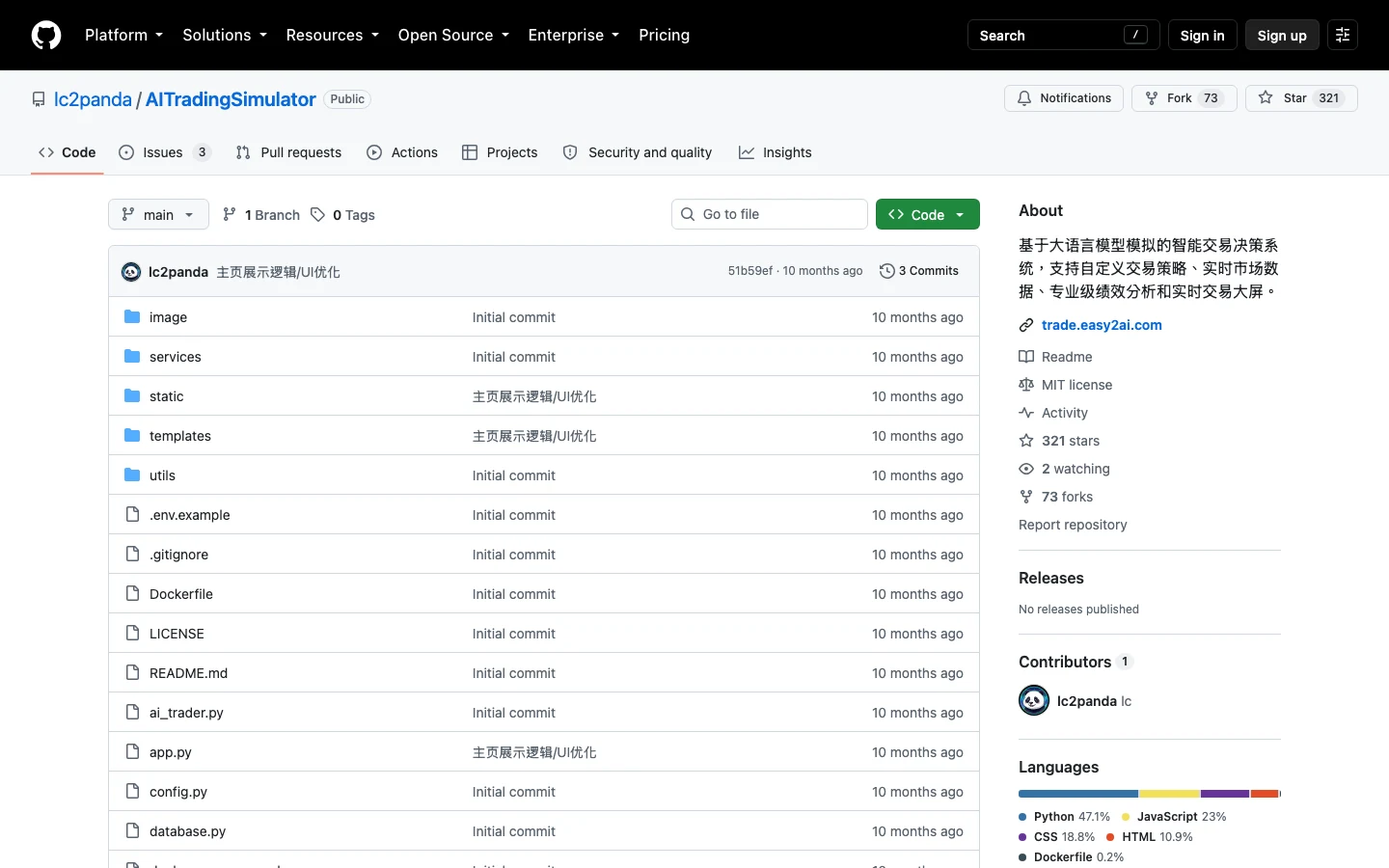Viewport: 1389px width, 868px height.
Task: Click the Go to file search field
Action: 770,214
